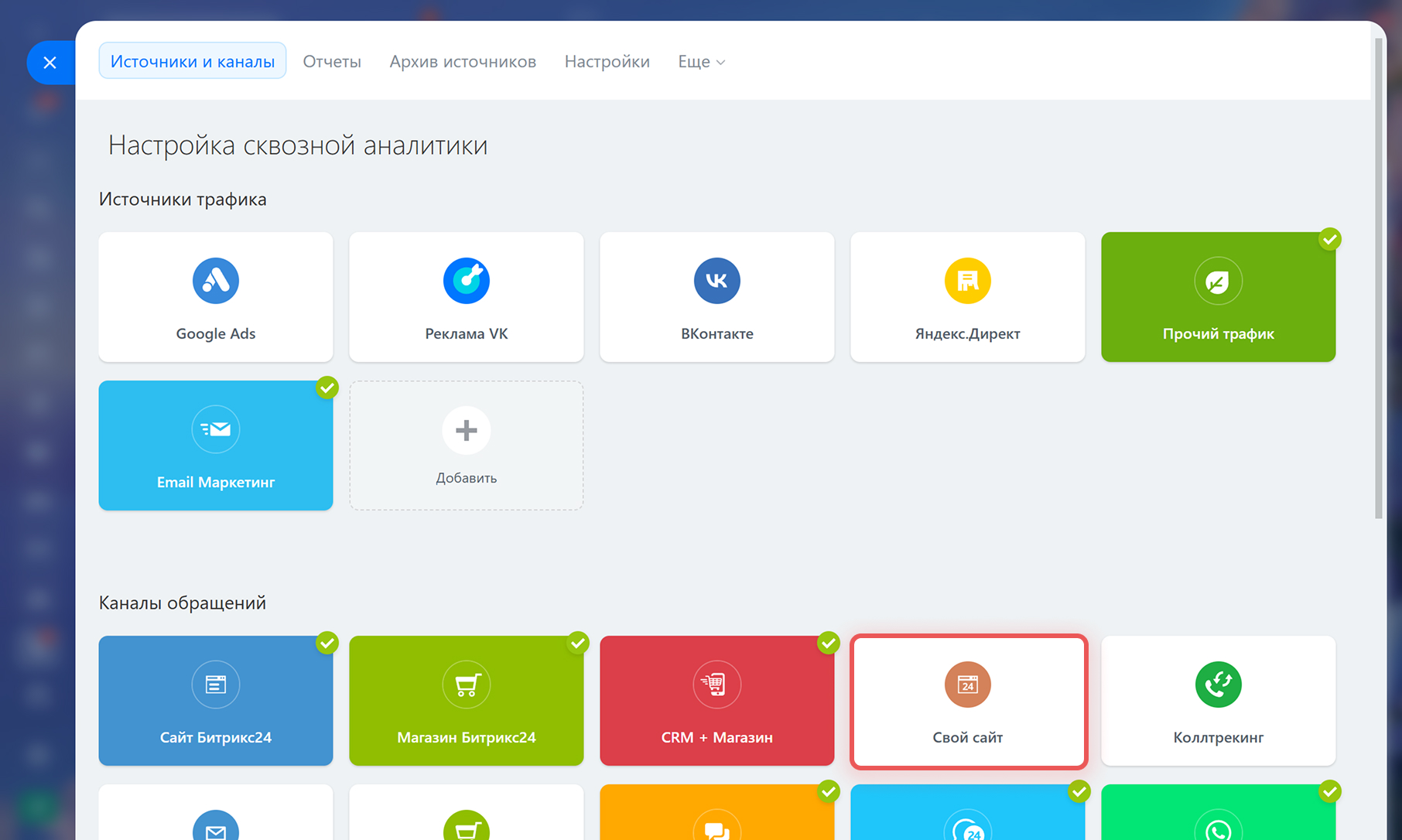Screen dimensions: 1402x840
Task: Click the Коллтрекинг label
Action: 1219,738
